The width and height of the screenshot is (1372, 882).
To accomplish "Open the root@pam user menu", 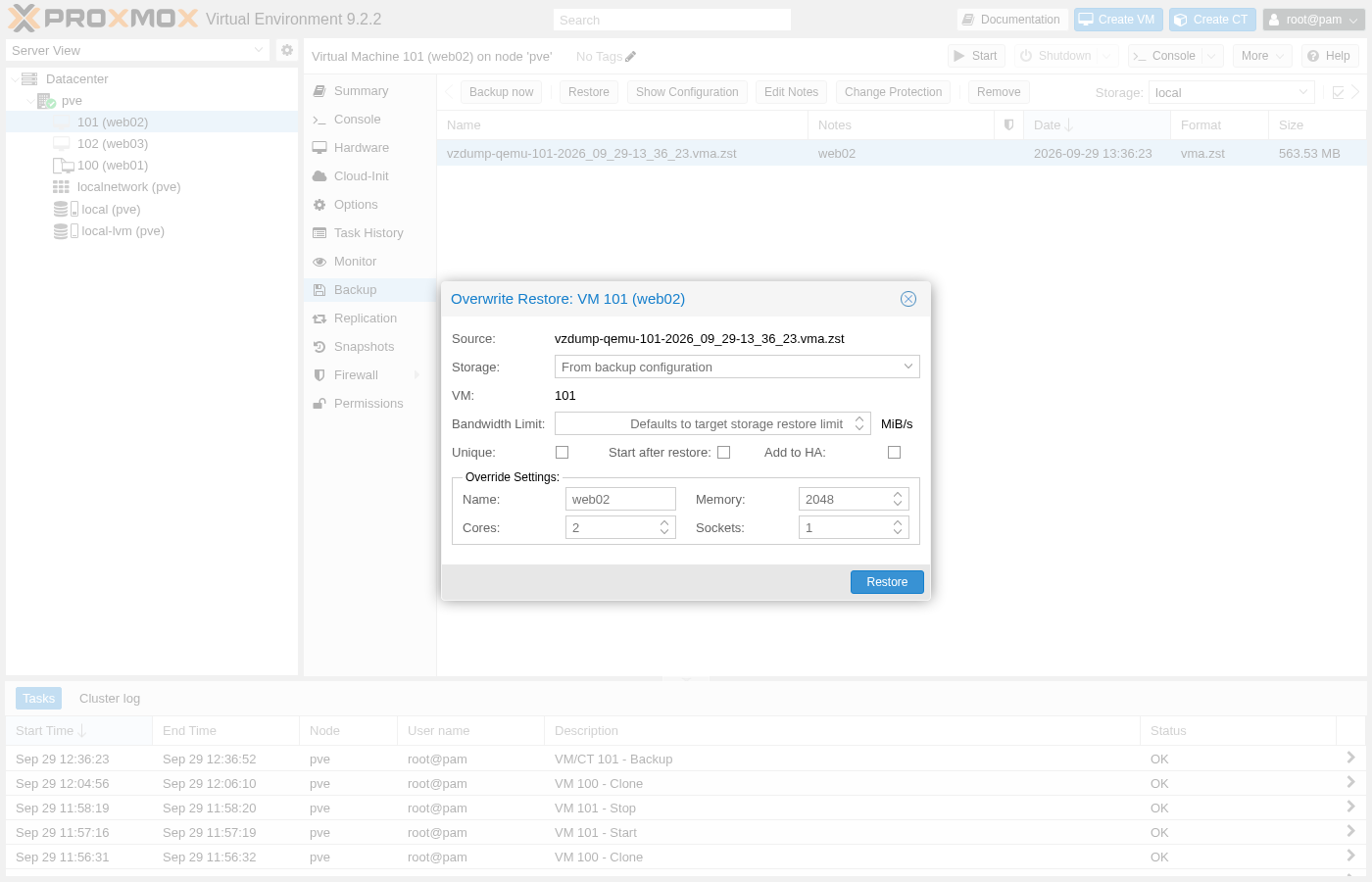I will pyautogui.click(x=1313, y=20).
